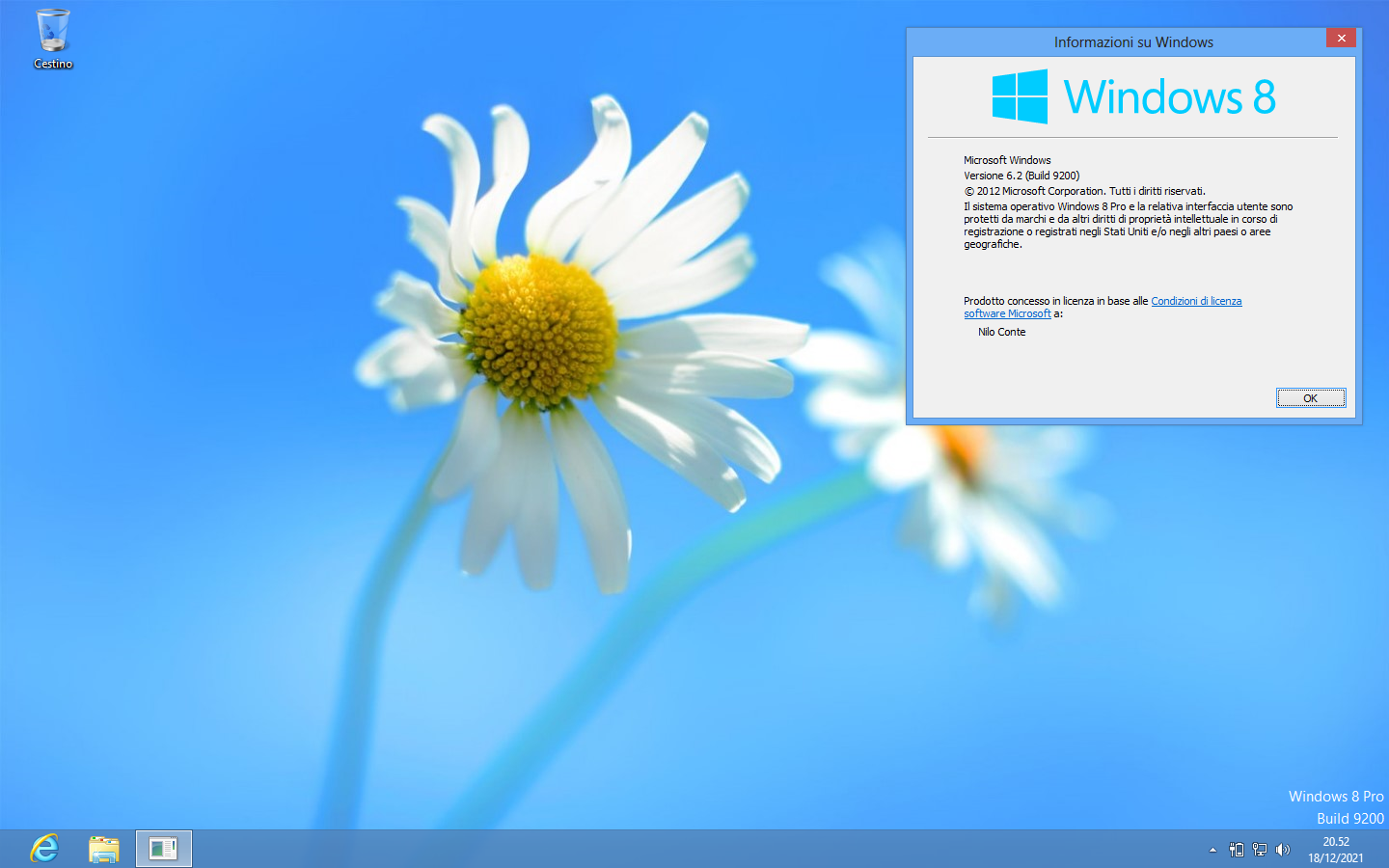
Task: Click the OK button in Informazioni dialog
Action: [x=1311, y=398]
